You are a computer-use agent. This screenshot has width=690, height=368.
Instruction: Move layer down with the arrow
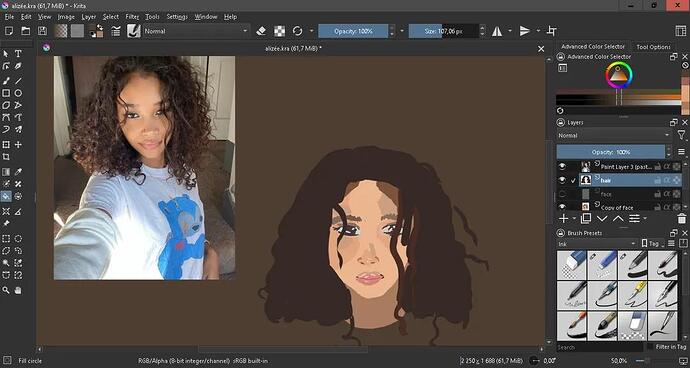point(602,218)
